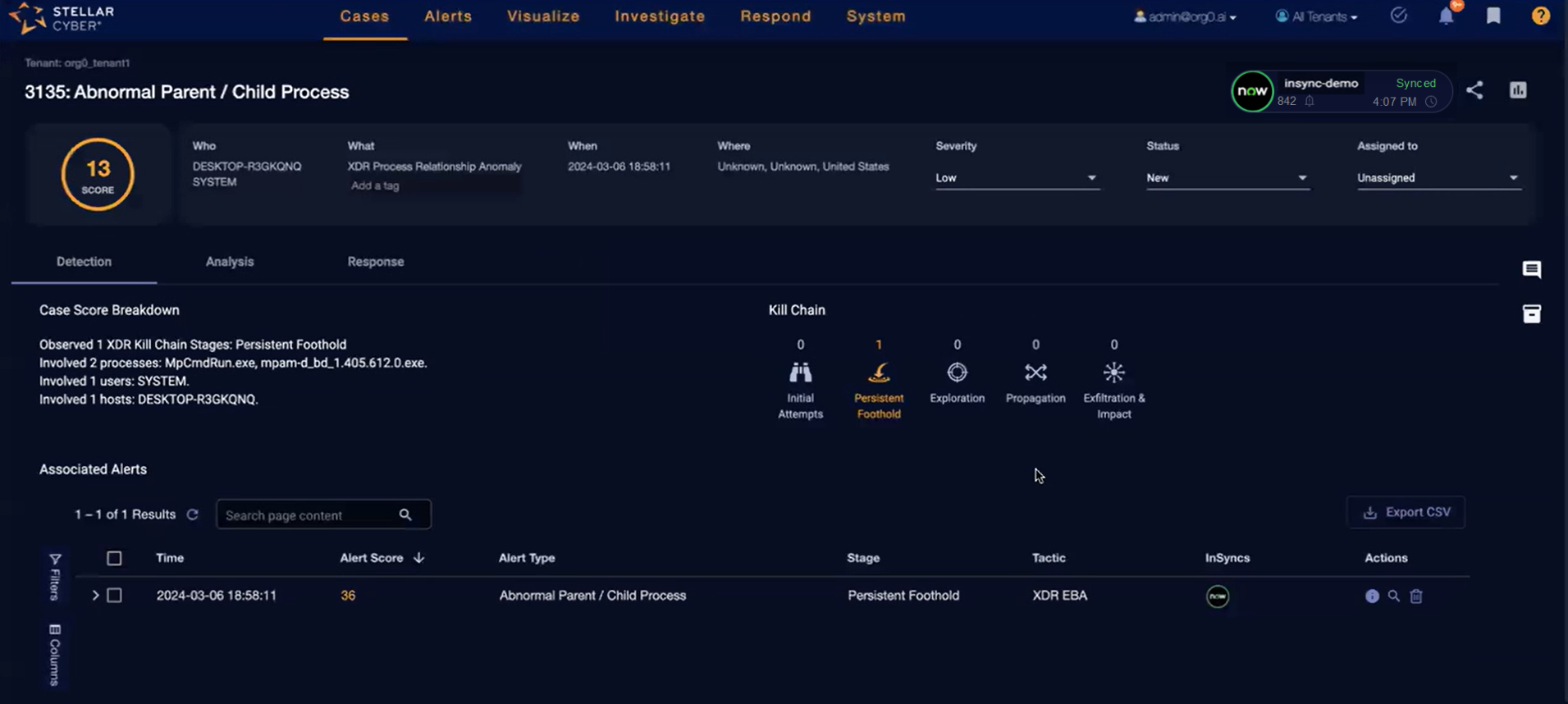The image size is (1568, 704).
Task: Open the Assigned to dropdown
Action: click(x=1438, y=178)
